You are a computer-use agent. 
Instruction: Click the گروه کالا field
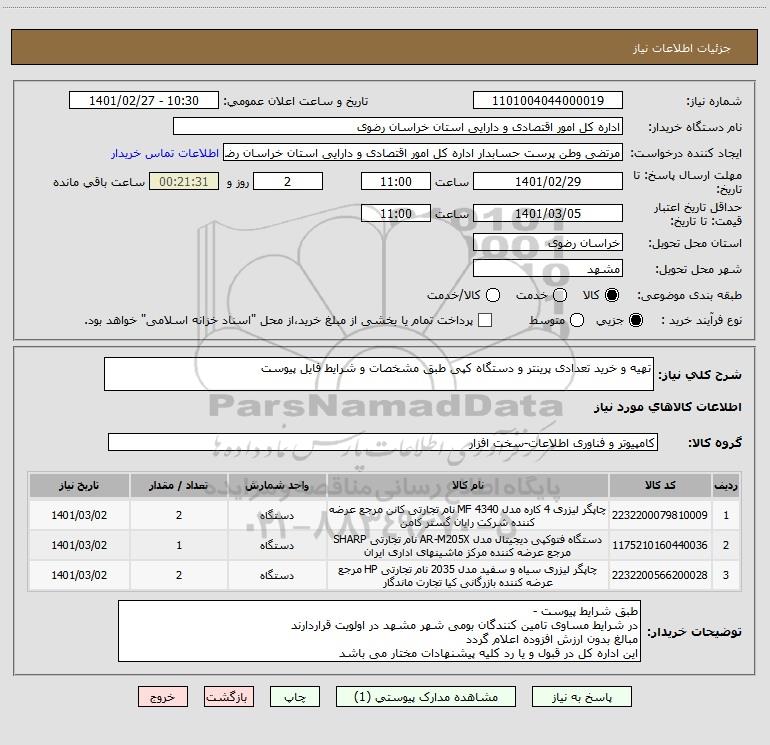pos(383,442)
